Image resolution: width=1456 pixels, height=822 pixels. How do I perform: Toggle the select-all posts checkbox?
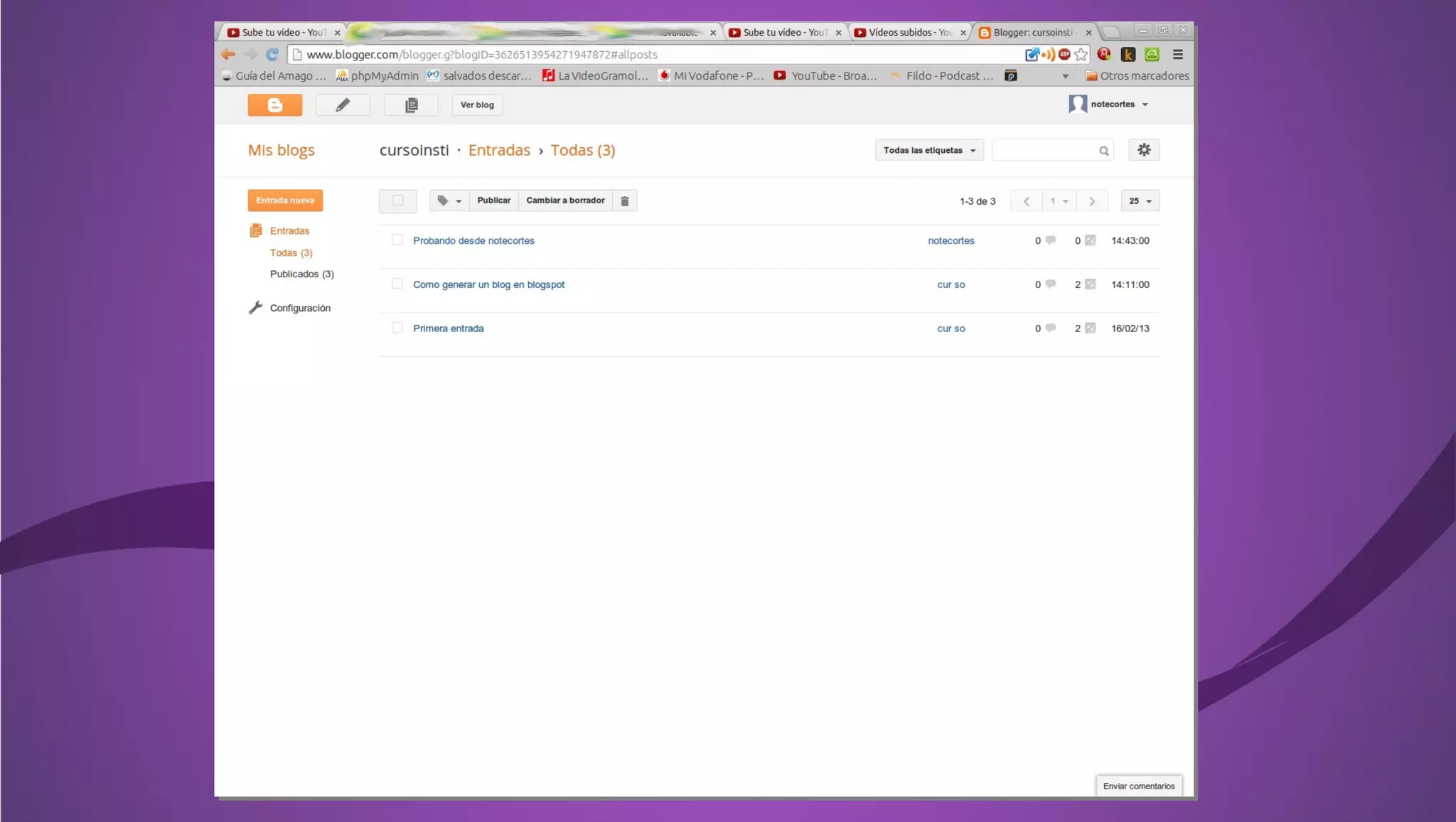pos(397,201)
